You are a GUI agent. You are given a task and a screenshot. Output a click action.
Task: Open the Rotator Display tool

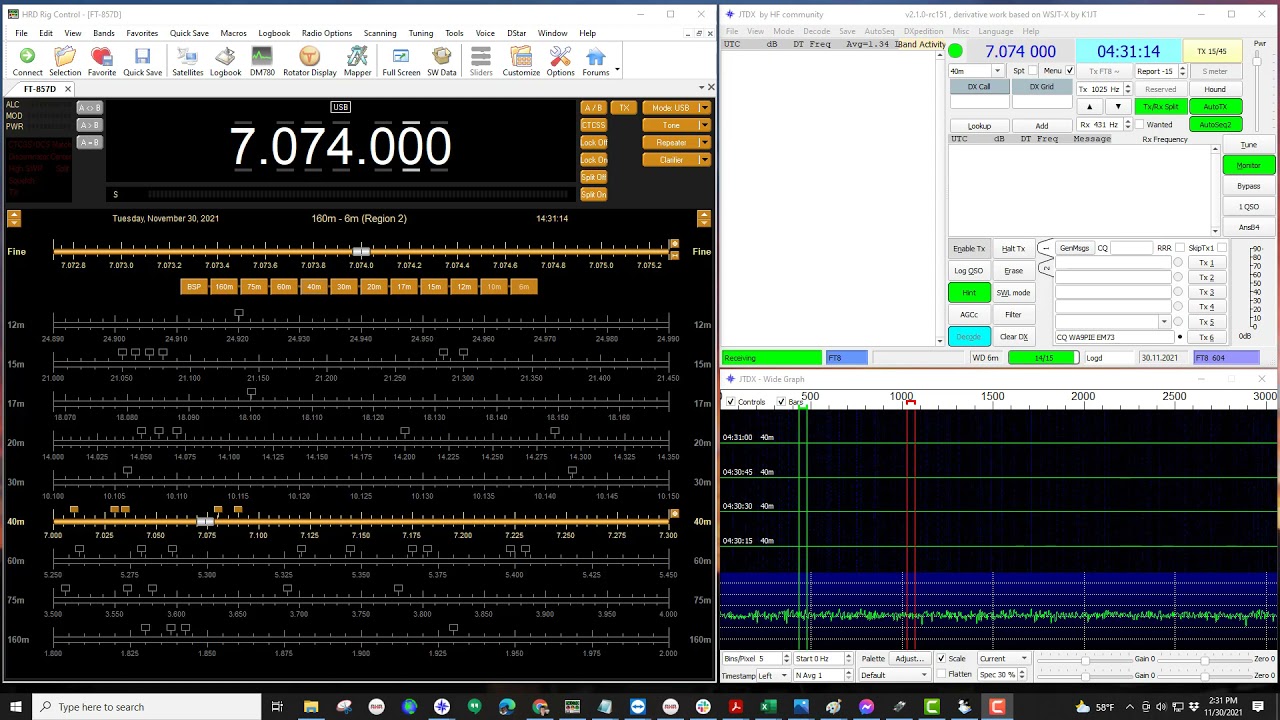click(310, 61)
